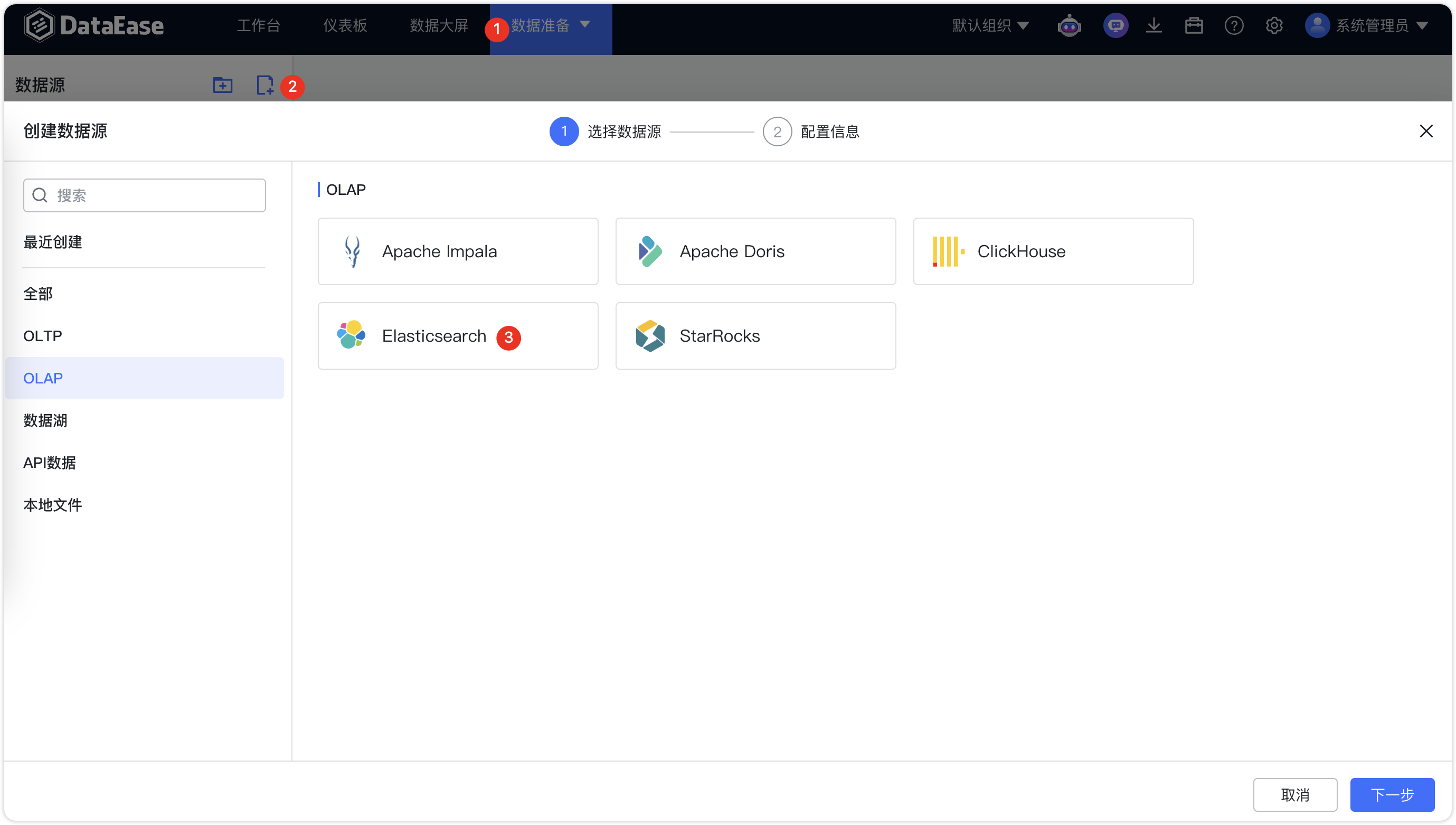Open the purple chat assistant icon
This screenshot has width=1456, height=825.
click(x=1115, y=25)
